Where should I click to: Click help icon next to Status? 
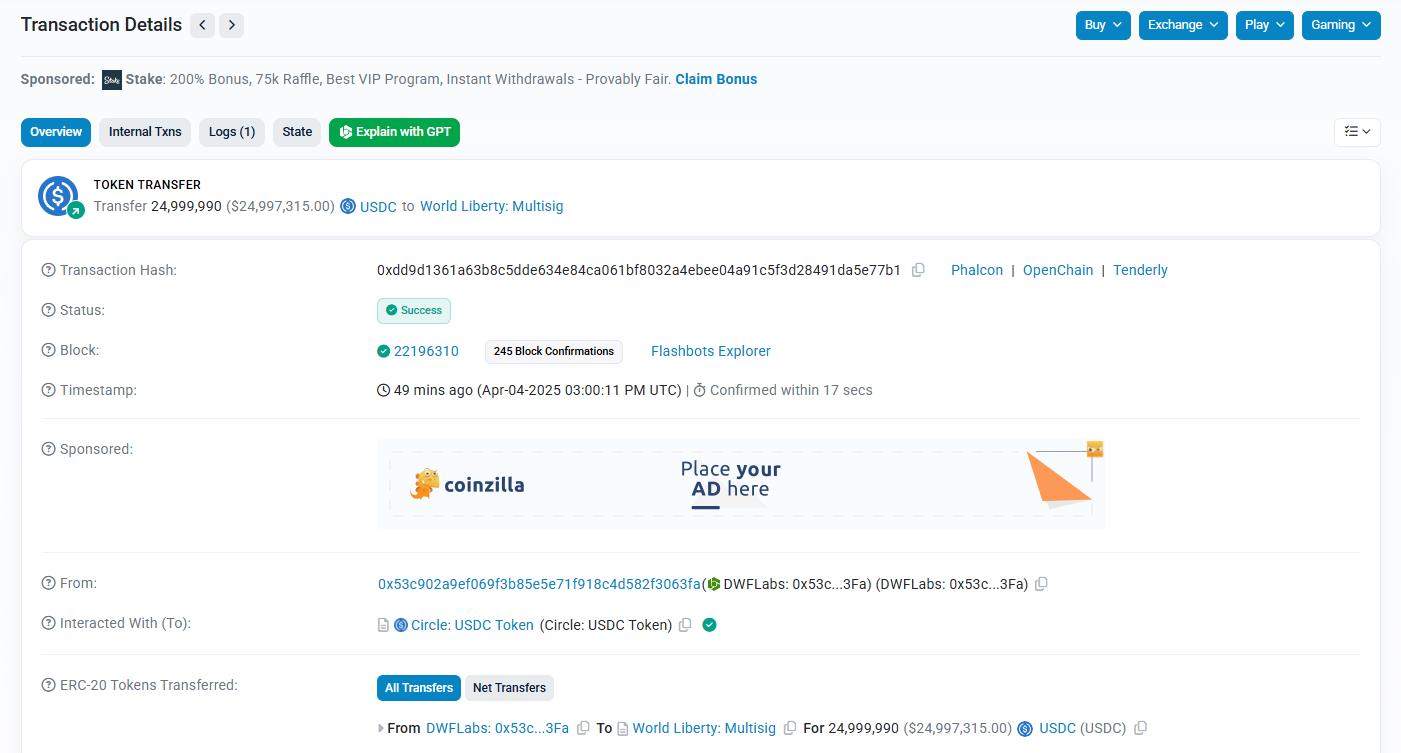coord(48,310)
